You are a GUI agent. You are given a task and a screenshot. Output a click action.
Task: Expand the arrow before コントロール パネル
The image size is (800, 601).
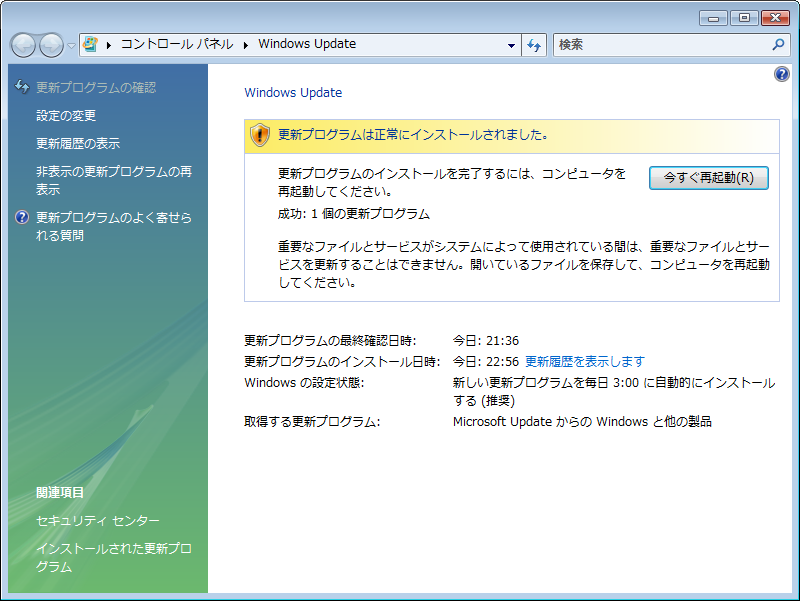click(109, 45)
